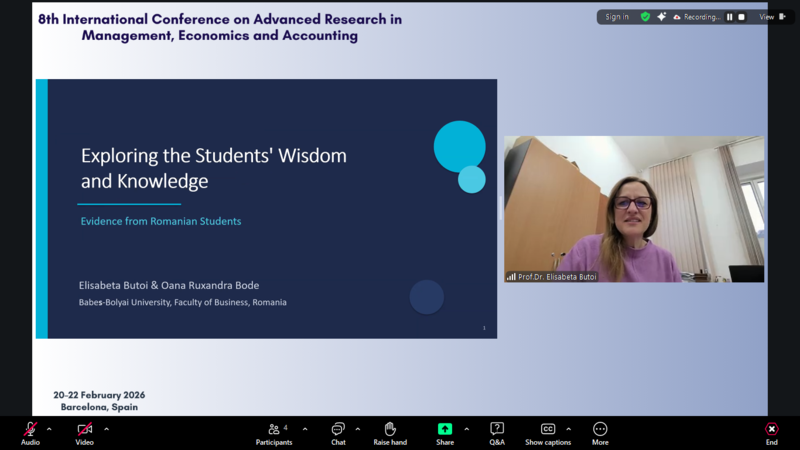Screen dimensions: 800x450
Task: Turn on camera with Video button
Action: point(85,431)
